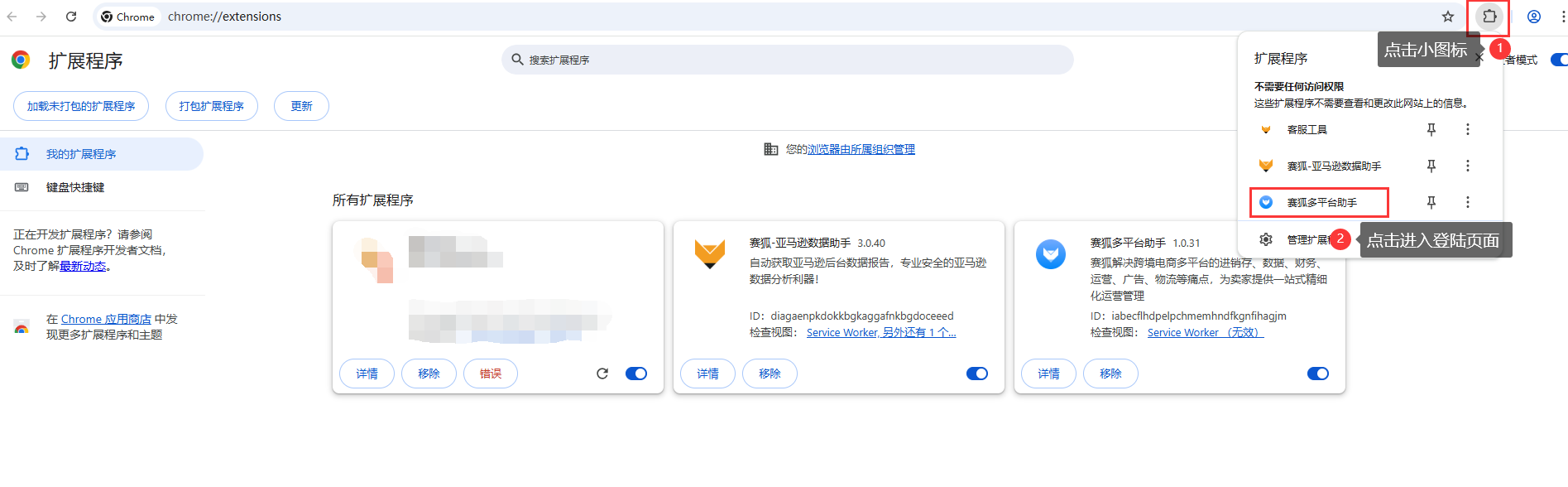The image size is (1568, 487).
Task: Open the Chrome 应用商店 link
Action: [x=106, y=319]
